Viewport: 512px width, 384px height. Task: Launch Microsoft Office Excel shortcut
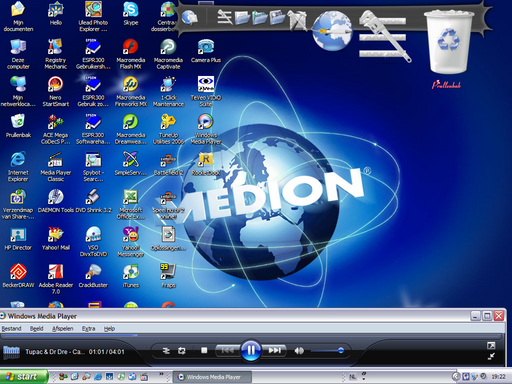[x=131, y=204]
